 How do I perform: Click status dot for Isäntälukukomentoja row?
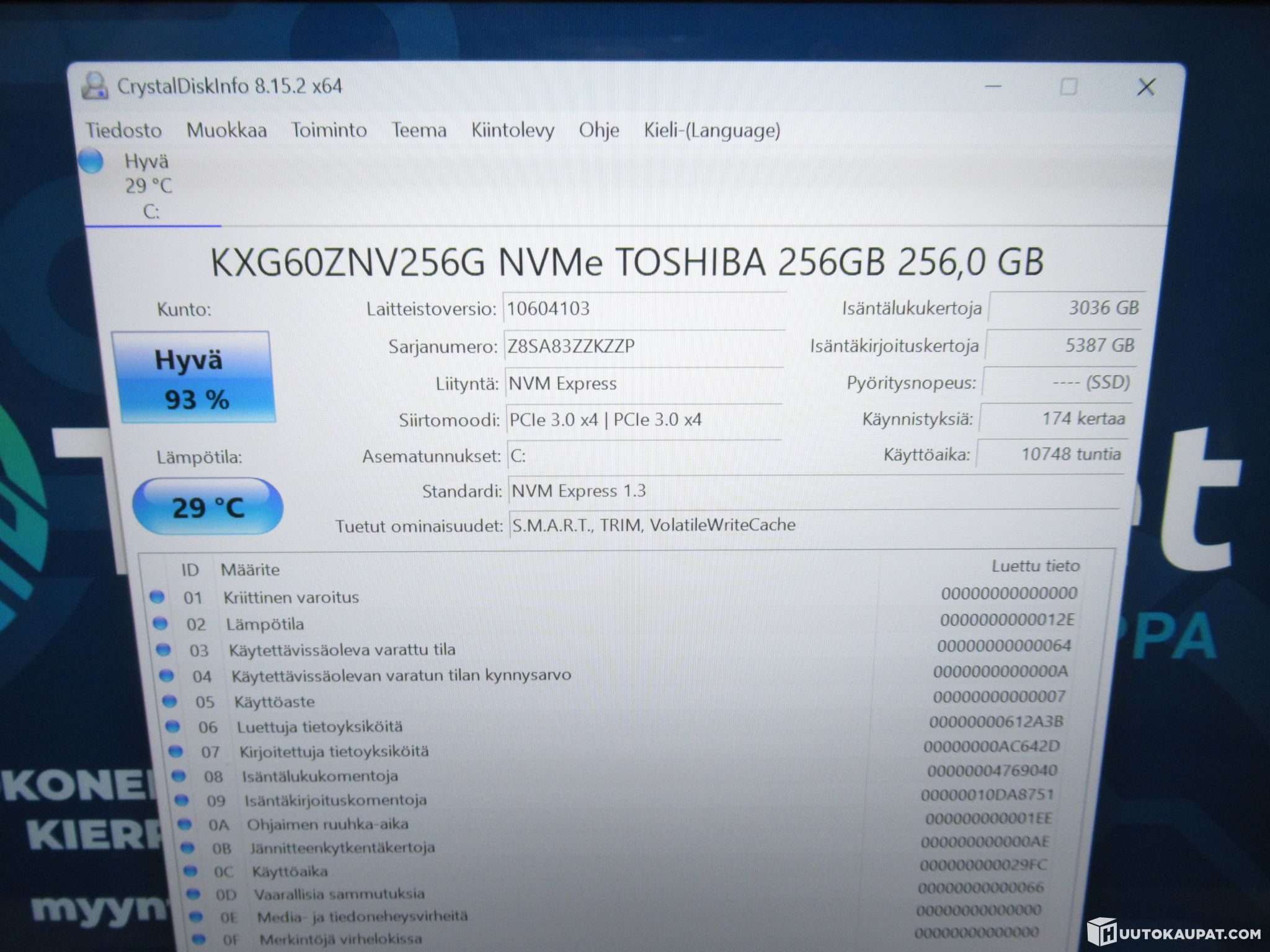(179, 775)
